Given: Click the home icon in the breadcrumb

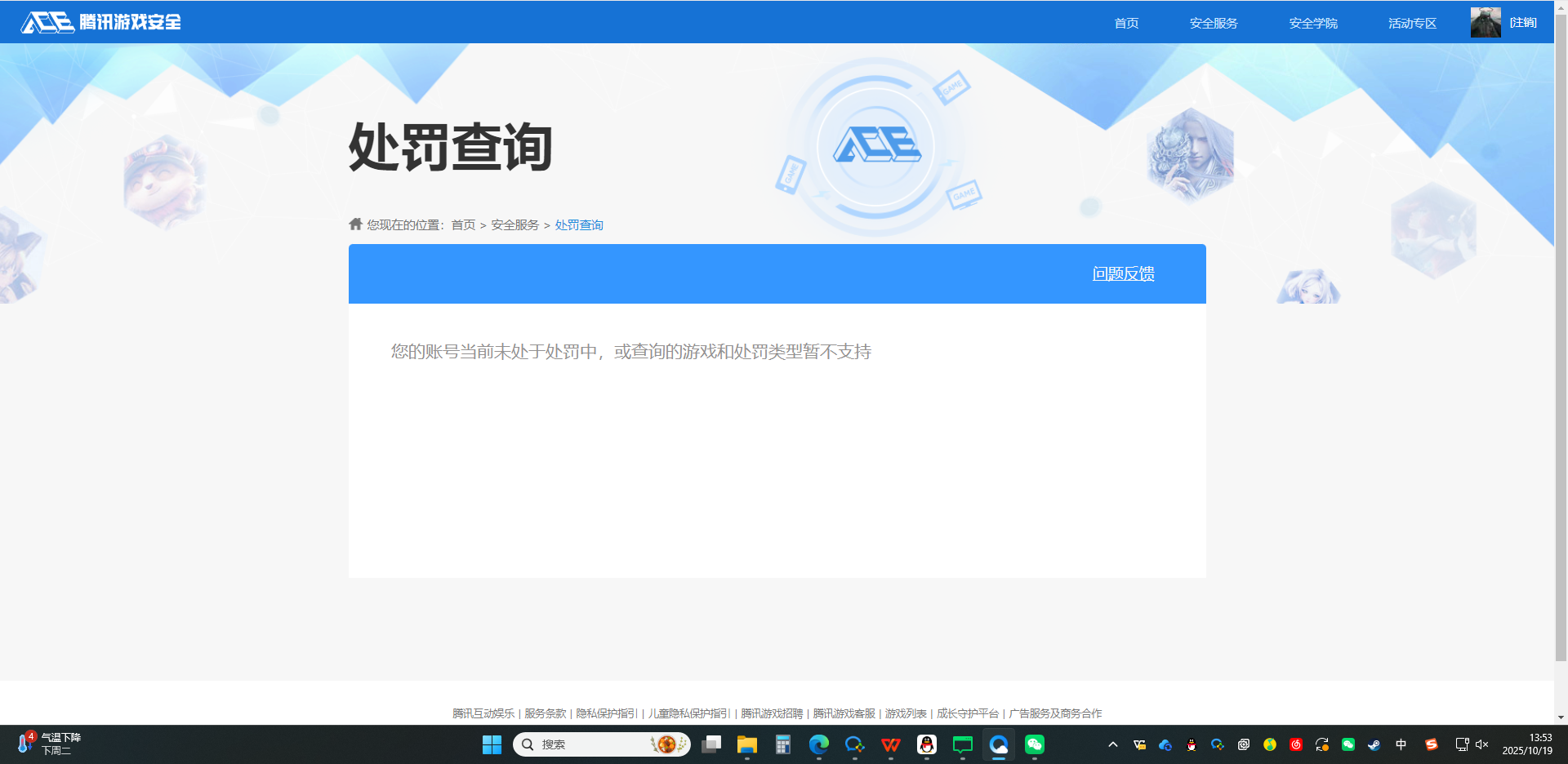Looking at the screenshot, I should 356,224.
